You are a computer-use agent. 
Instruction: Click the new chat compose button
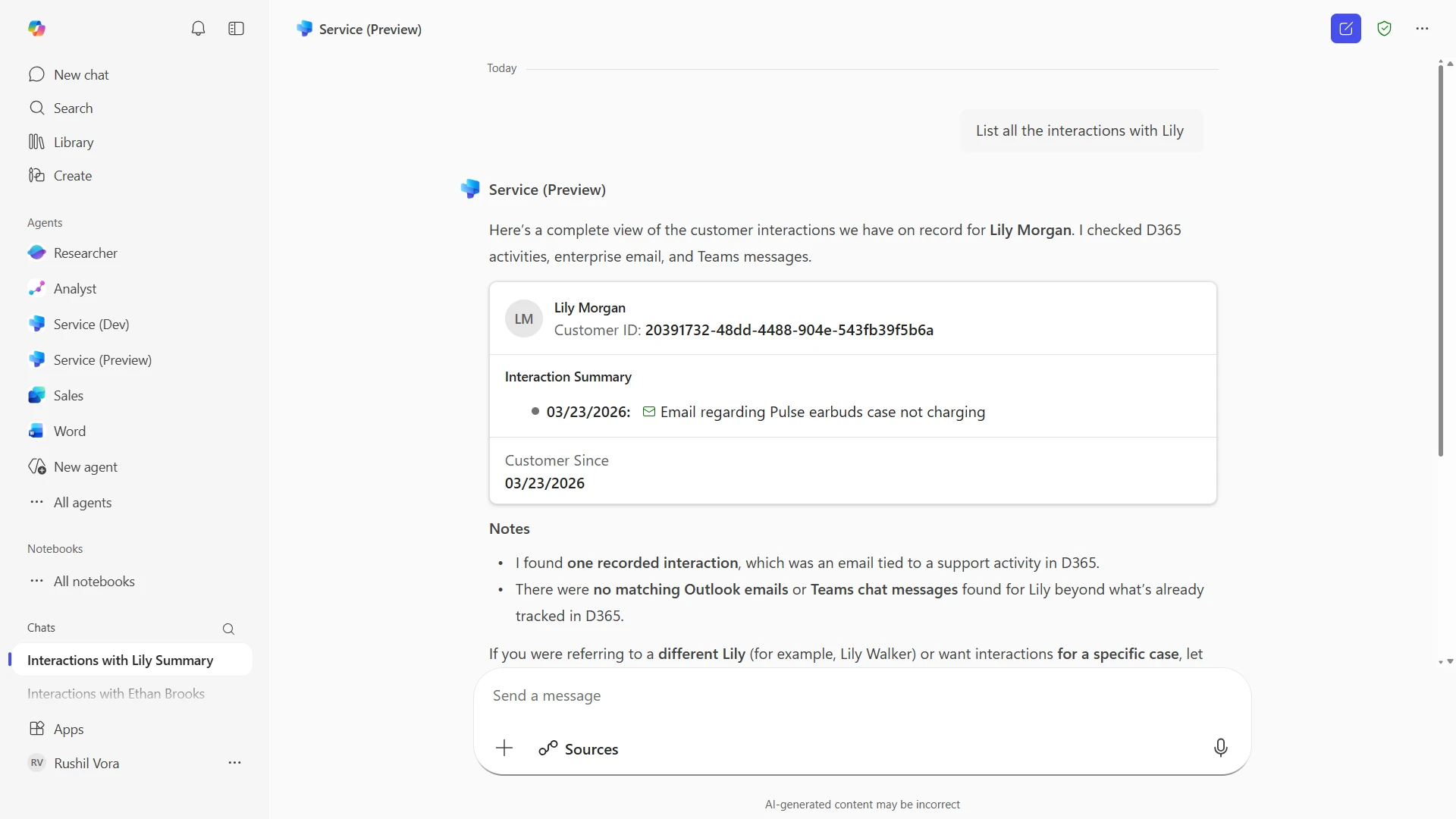[1346, 29]
